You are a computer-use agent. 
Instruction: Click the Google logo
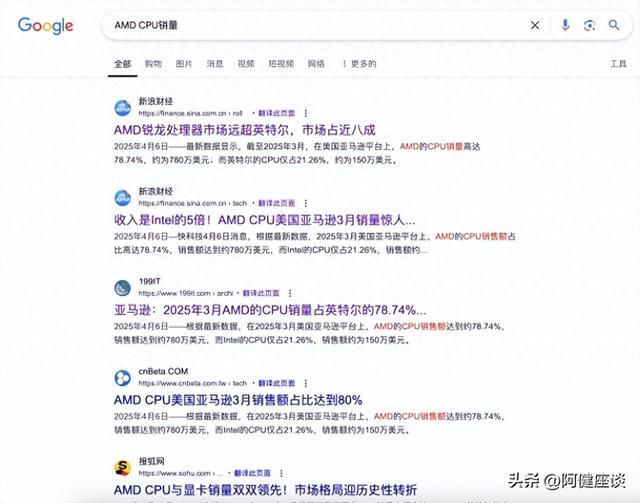click(45, 25)
